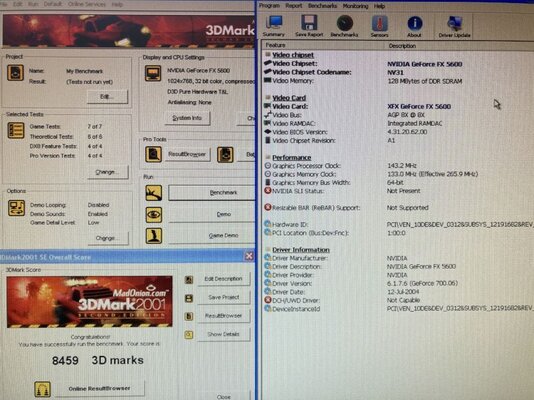This screenshot has height=400, width=534.
Task: Click the ResultBrowser button in Pro Tools
Action: coord(187,154)
